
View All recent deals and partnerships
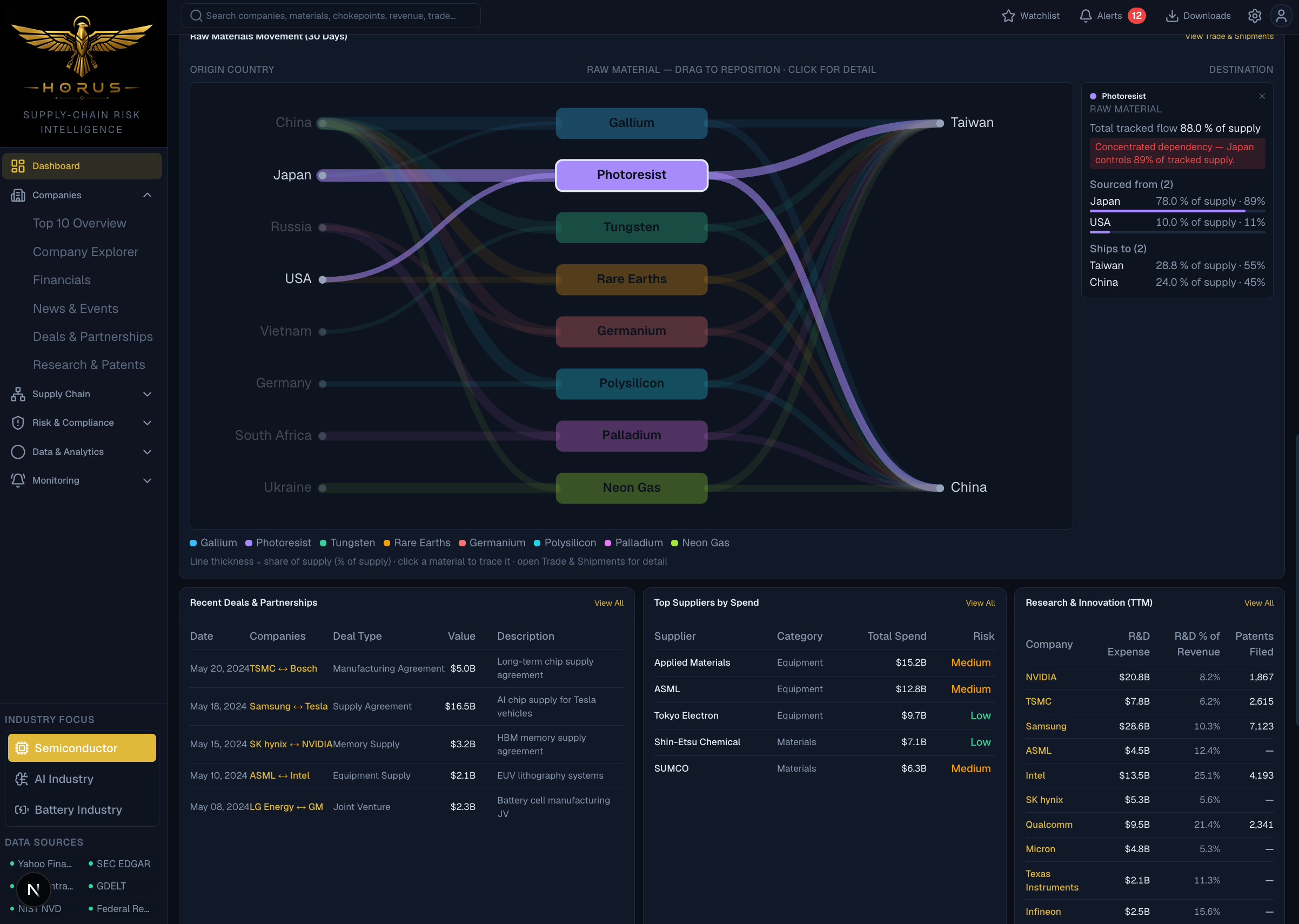(x=609, y=603)
